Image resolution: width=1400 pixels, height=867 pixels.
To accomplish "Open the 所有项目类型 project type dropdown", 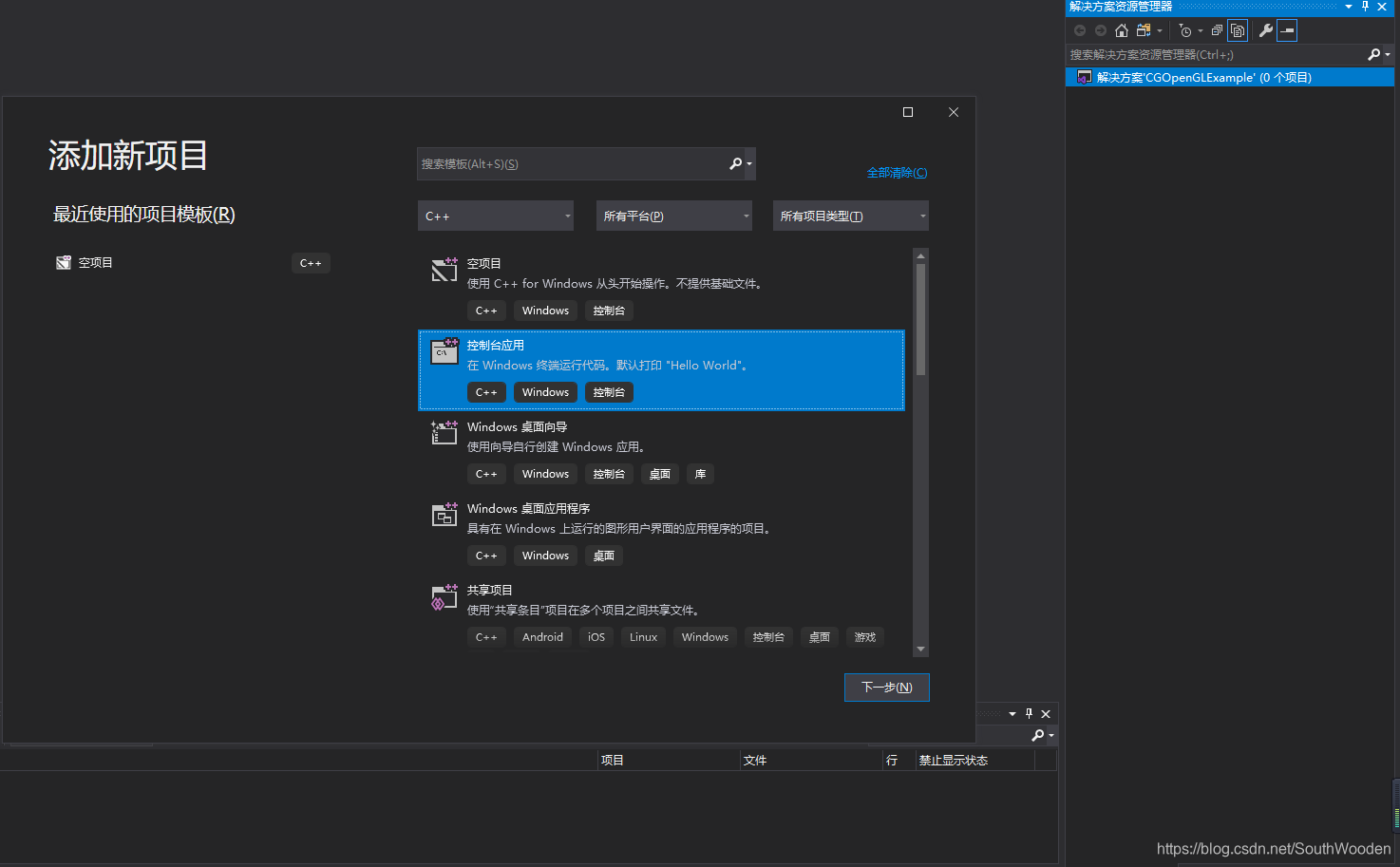I will point(849,216).
